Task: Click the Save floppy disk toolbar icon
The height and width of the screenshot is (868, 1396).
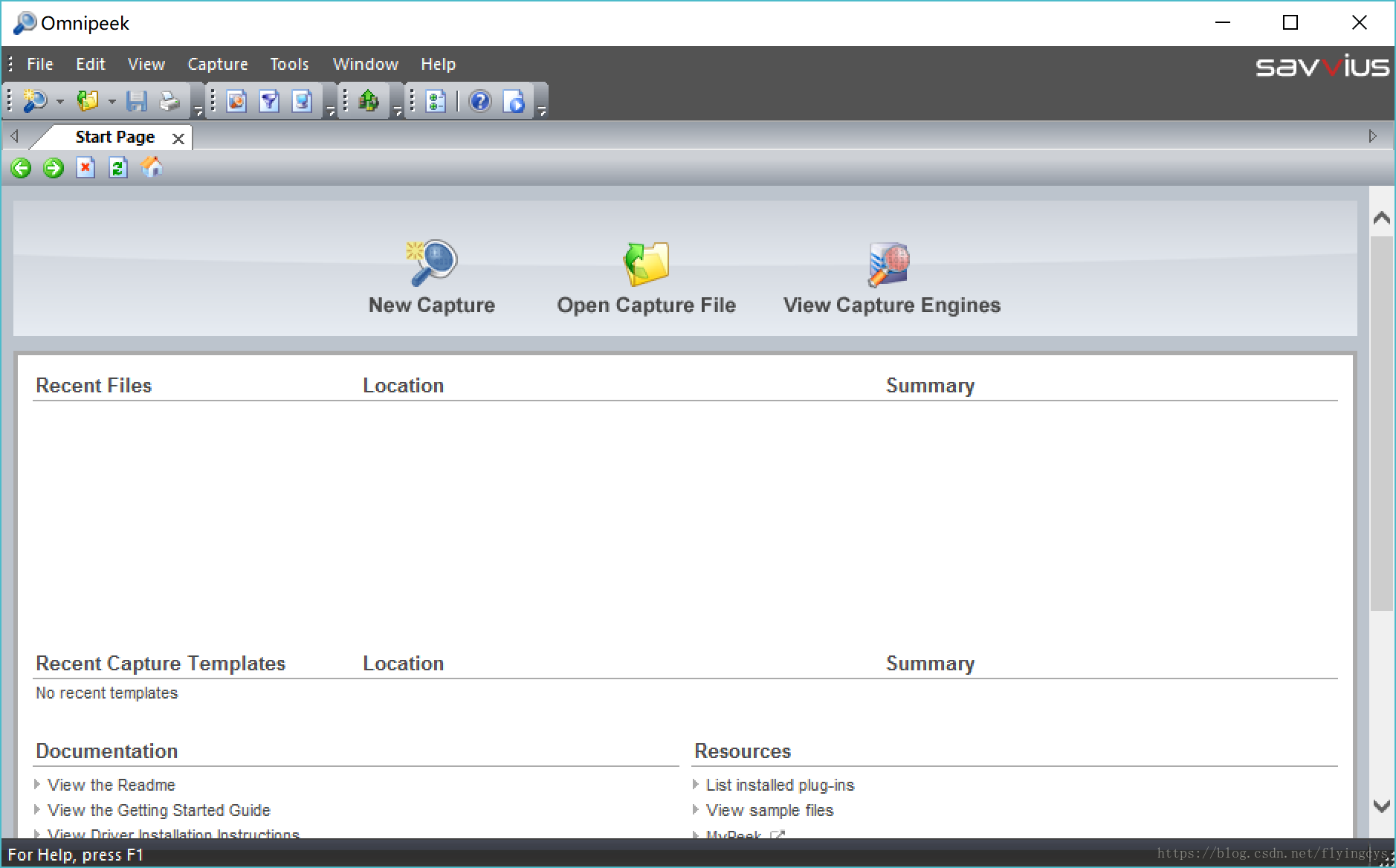Action: [x=137, y=100]
